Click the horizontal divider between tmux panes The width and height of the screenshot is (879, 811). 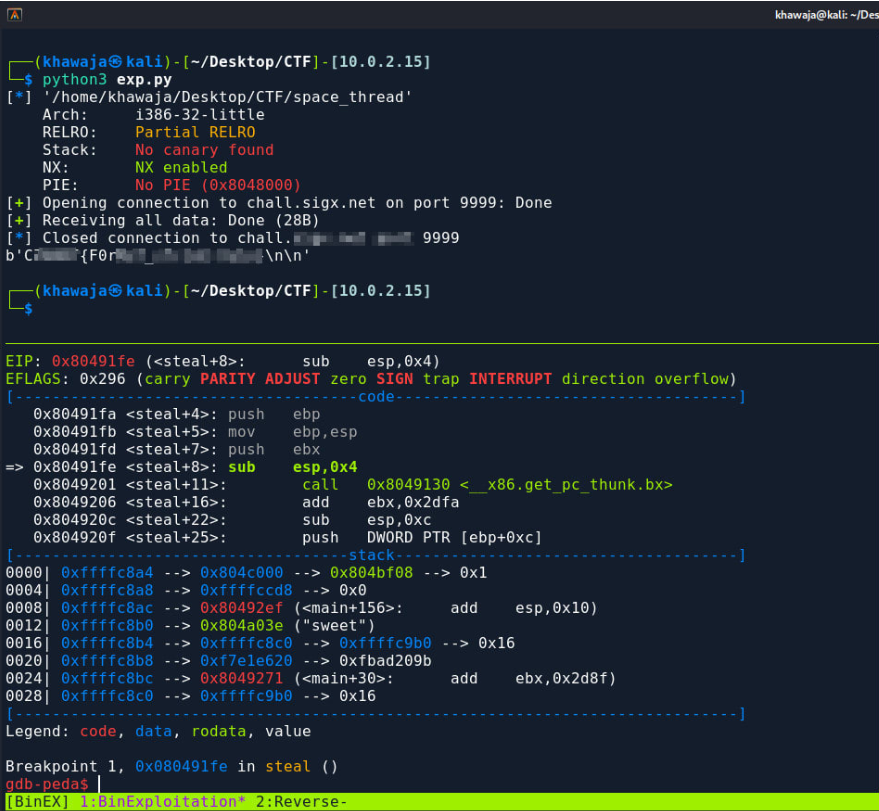(439, 343)
